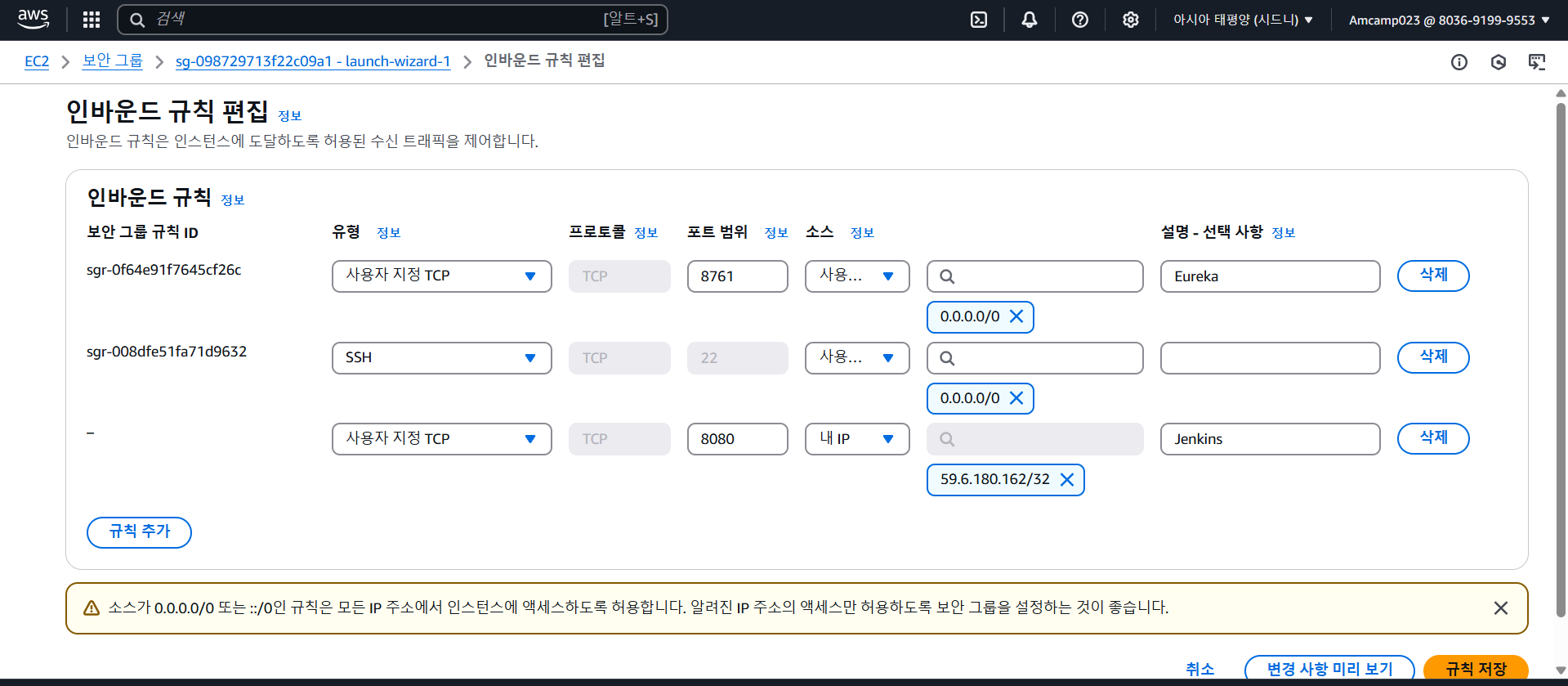
Task: Go to 보안 그룹 breadcrumb link
Action: pyautogui.click(x=113, y=61)
